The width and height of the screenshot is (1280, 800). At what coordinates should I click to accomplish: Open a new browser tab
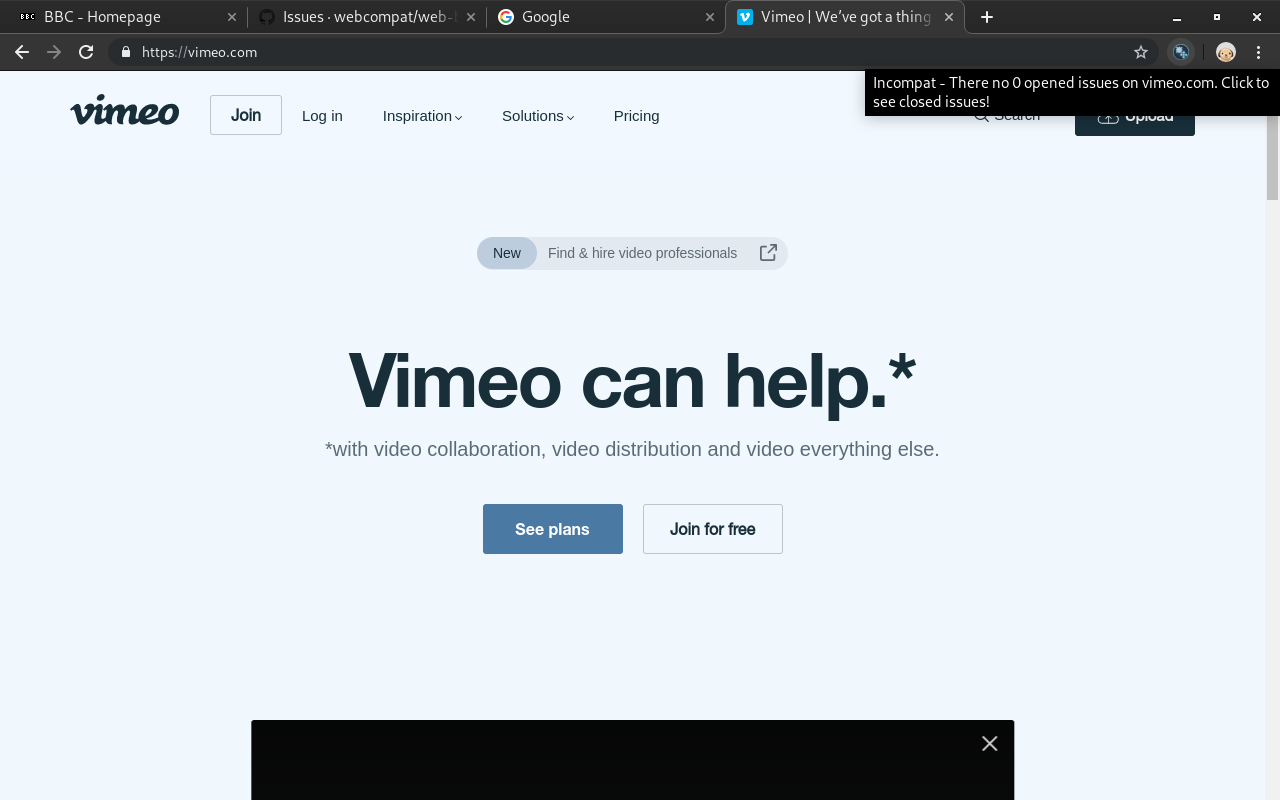pyautogui.click(x=987, y=17)
